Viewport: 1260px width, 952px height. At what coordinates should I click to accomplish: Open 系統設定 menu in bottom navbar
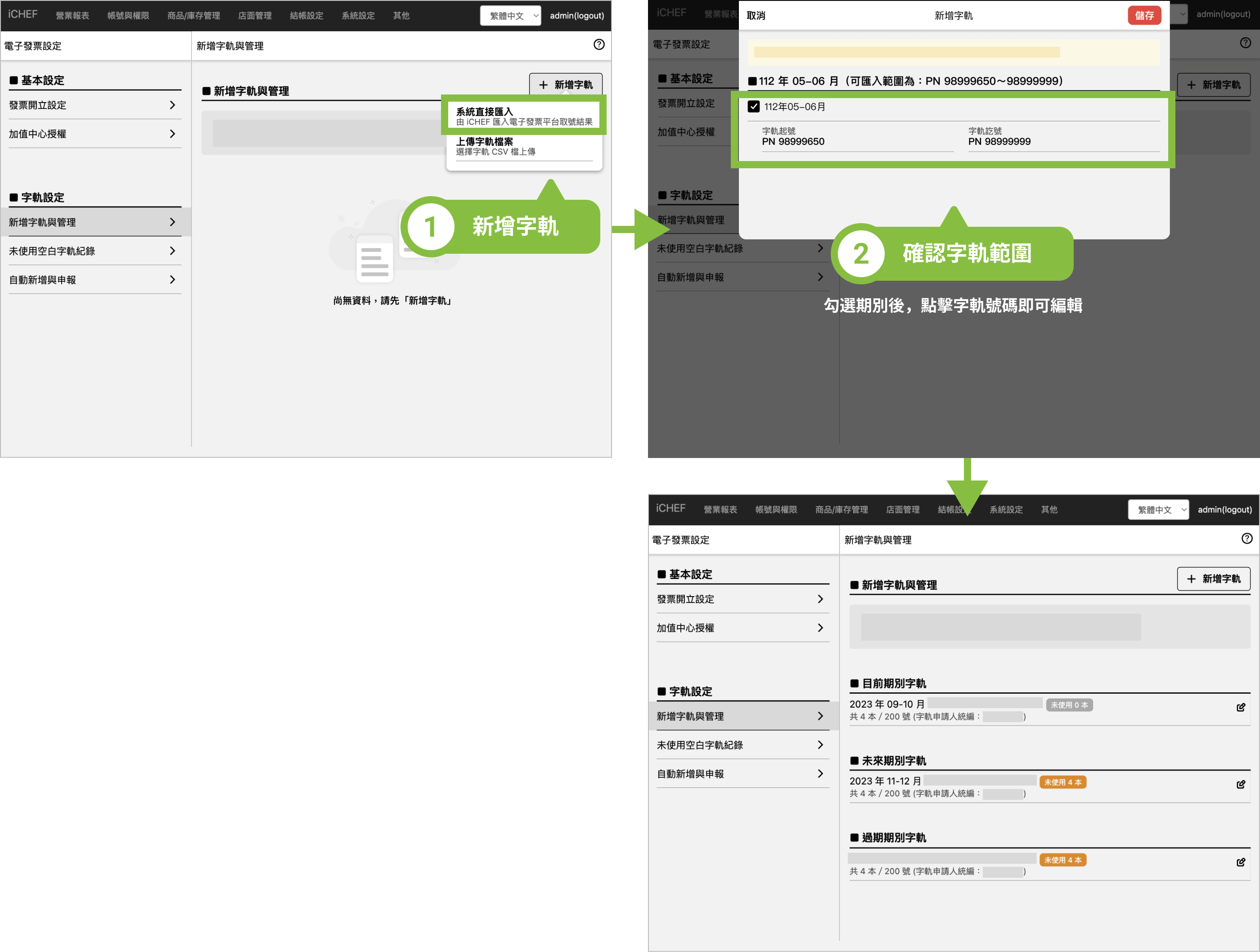point(1005,510)
